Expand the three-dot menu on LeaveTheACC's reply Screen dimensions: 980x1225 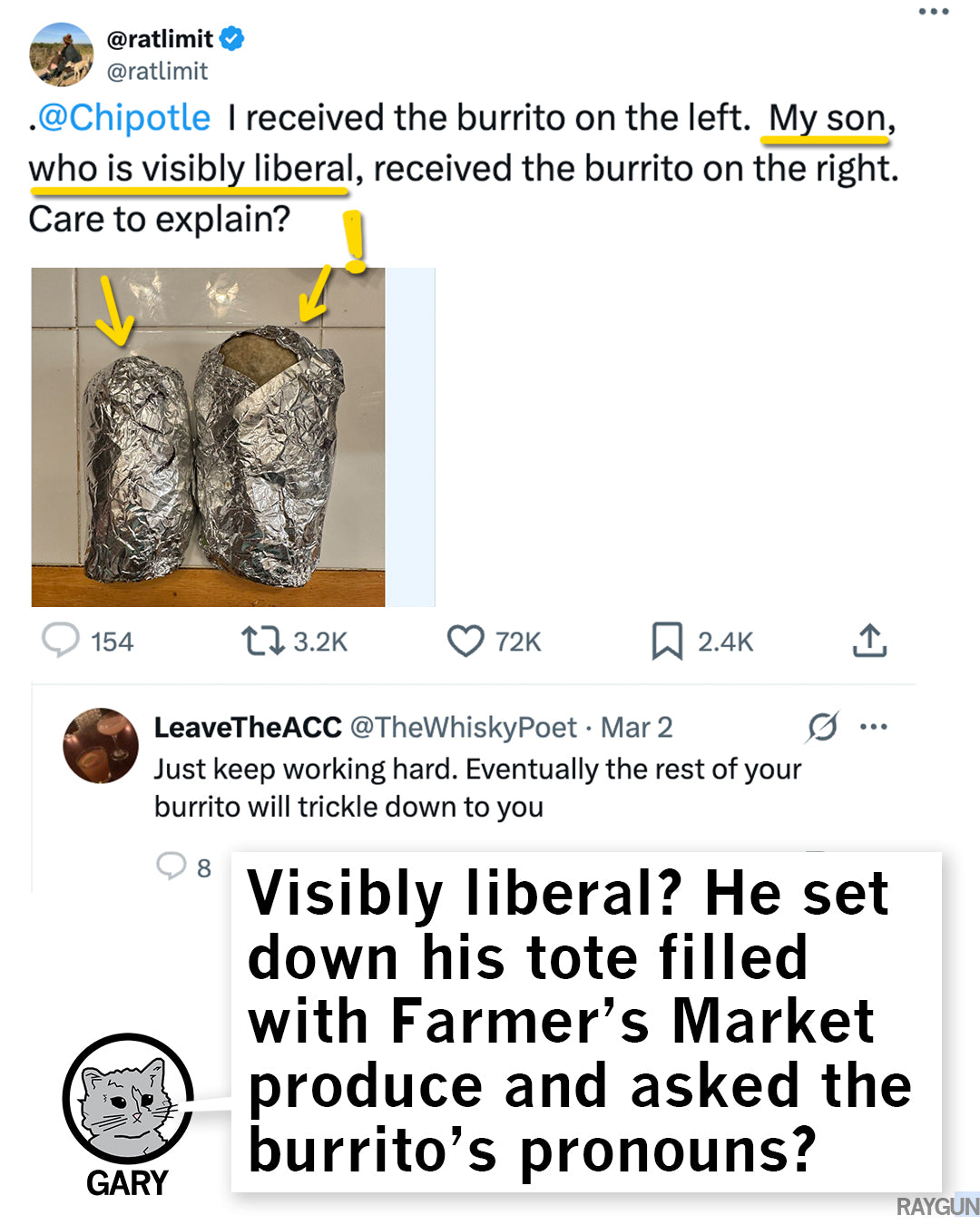click(873, 727)
